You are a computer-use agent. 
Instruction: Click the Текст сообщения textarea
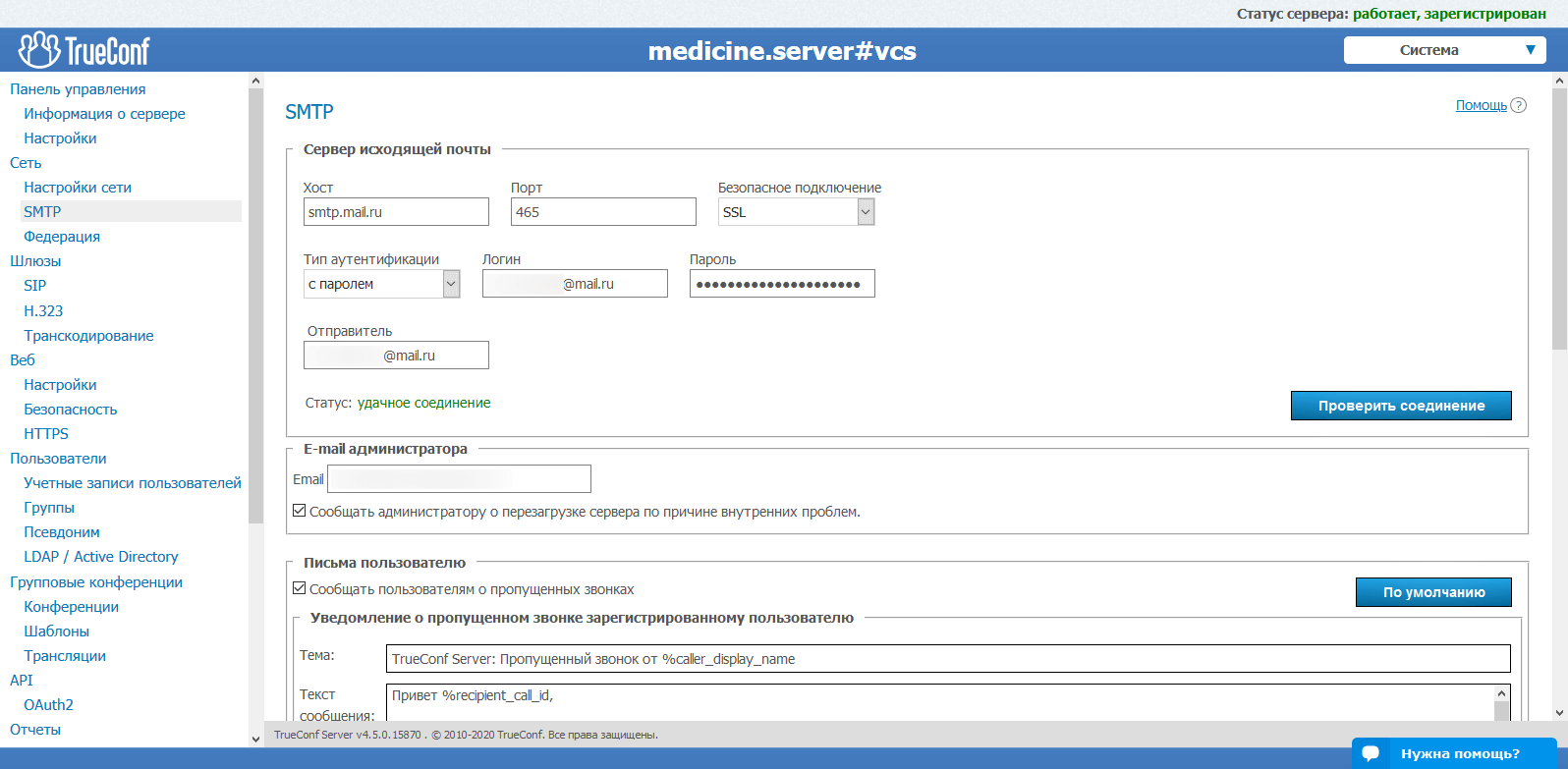coord(940,702)
